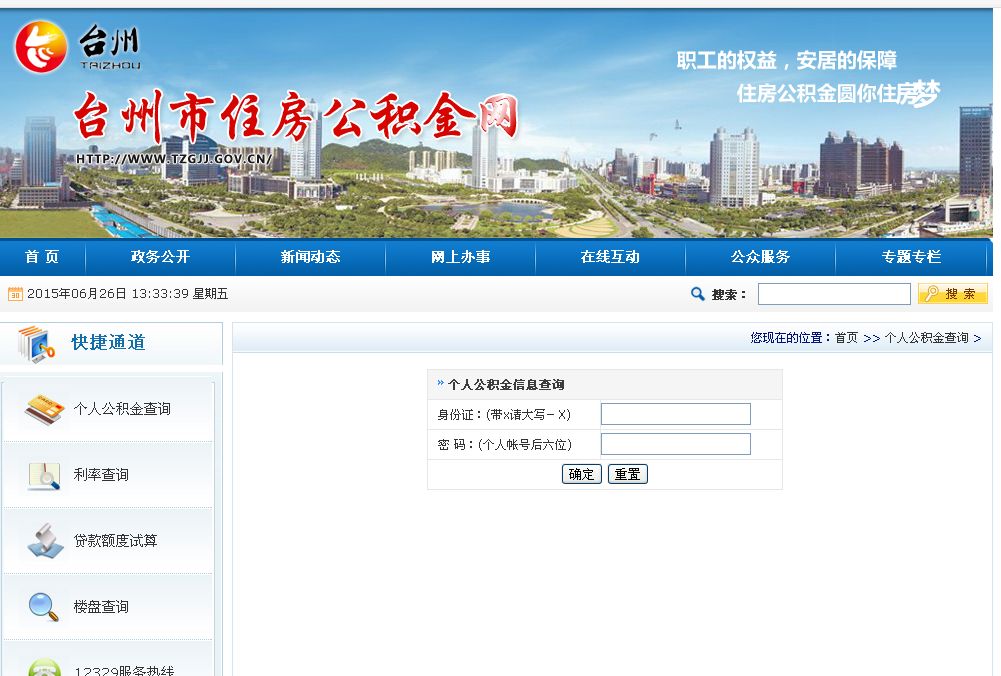This screenshot has width=1001, height=676.
Task: Open the 首页 navigation menu item
Action: [42, 257]
